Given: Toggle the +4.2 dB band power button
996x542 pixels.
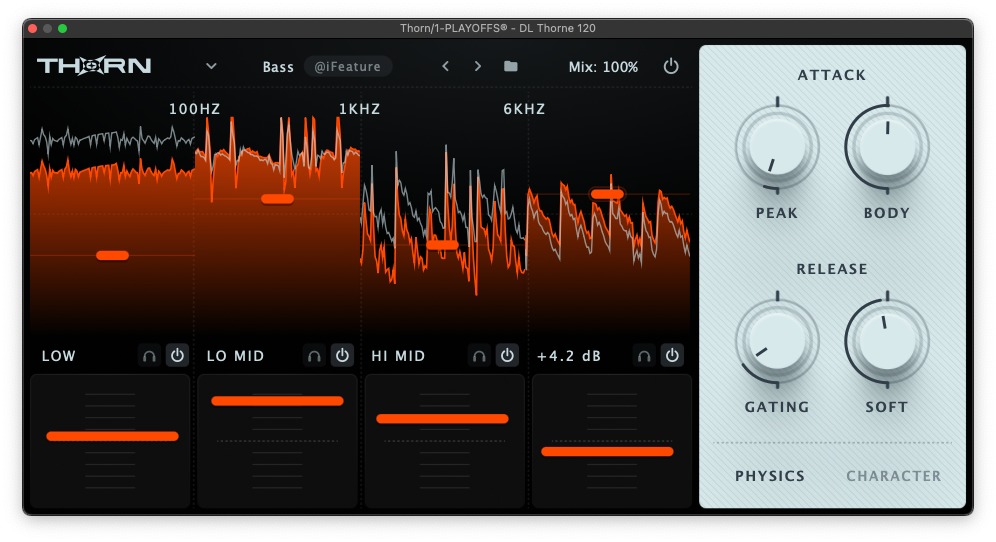Looking at the screenshot, I should [x=672, y=356].
